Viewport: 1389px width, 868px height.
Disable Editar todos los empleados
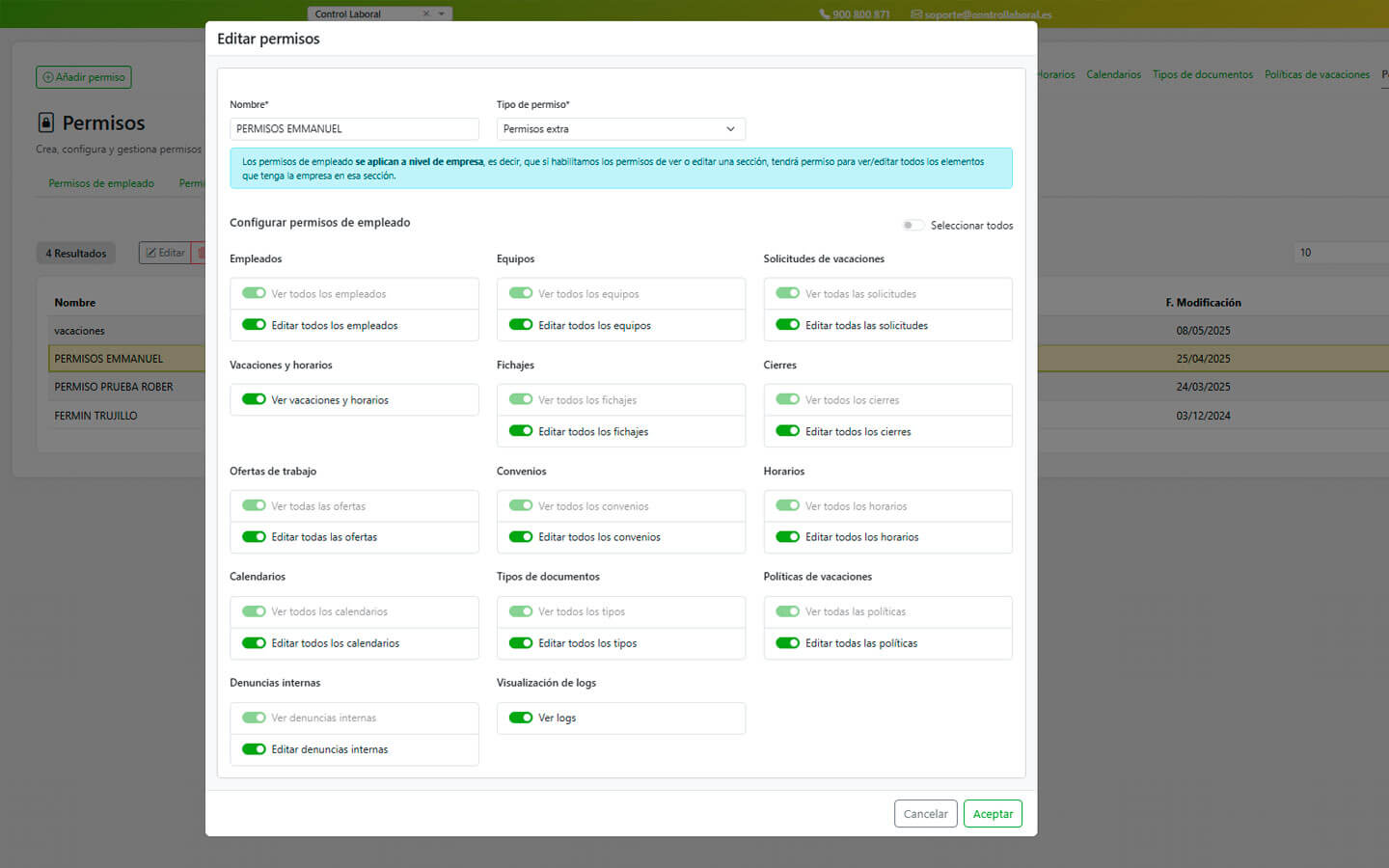coord(254,325)
